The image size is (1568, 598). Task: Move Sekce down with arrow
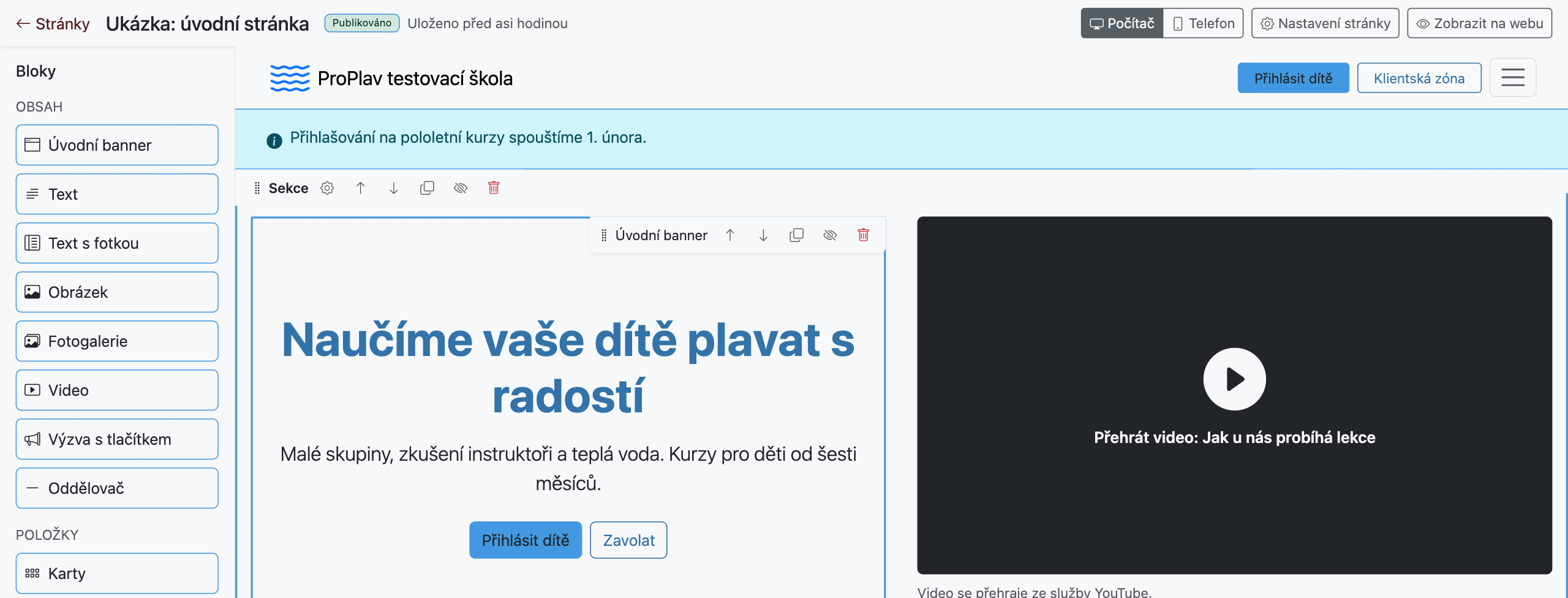pyautogui.click(x=394, y=188)
